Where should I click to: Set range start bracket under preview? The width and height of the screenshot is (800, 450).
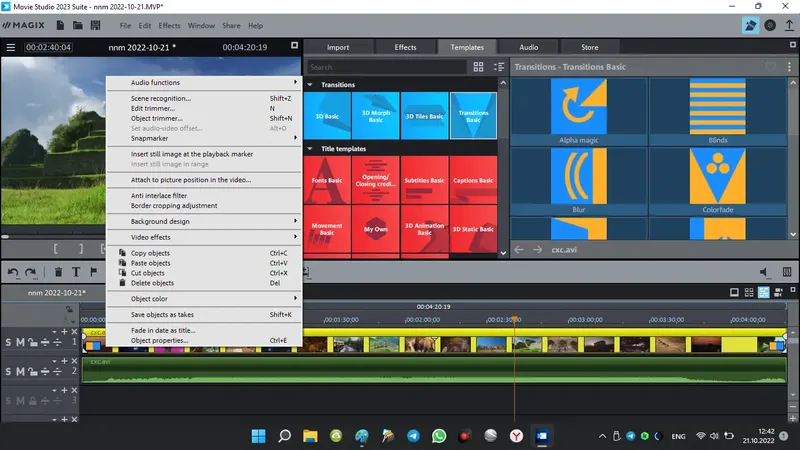(x=55, y=248)
